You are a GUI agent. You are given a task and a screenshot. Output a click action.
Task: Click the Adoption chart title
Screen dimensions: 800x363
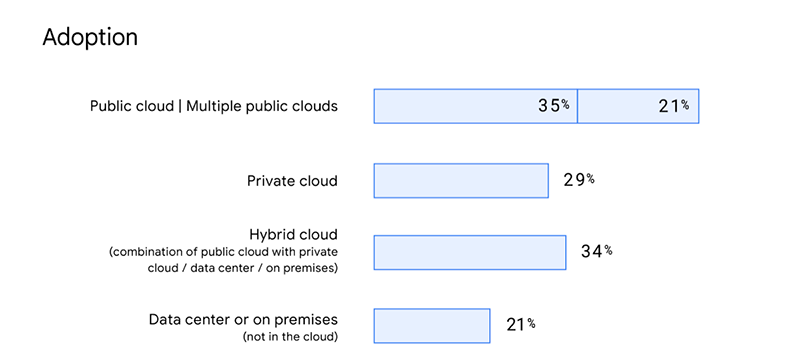coord(90,38)
